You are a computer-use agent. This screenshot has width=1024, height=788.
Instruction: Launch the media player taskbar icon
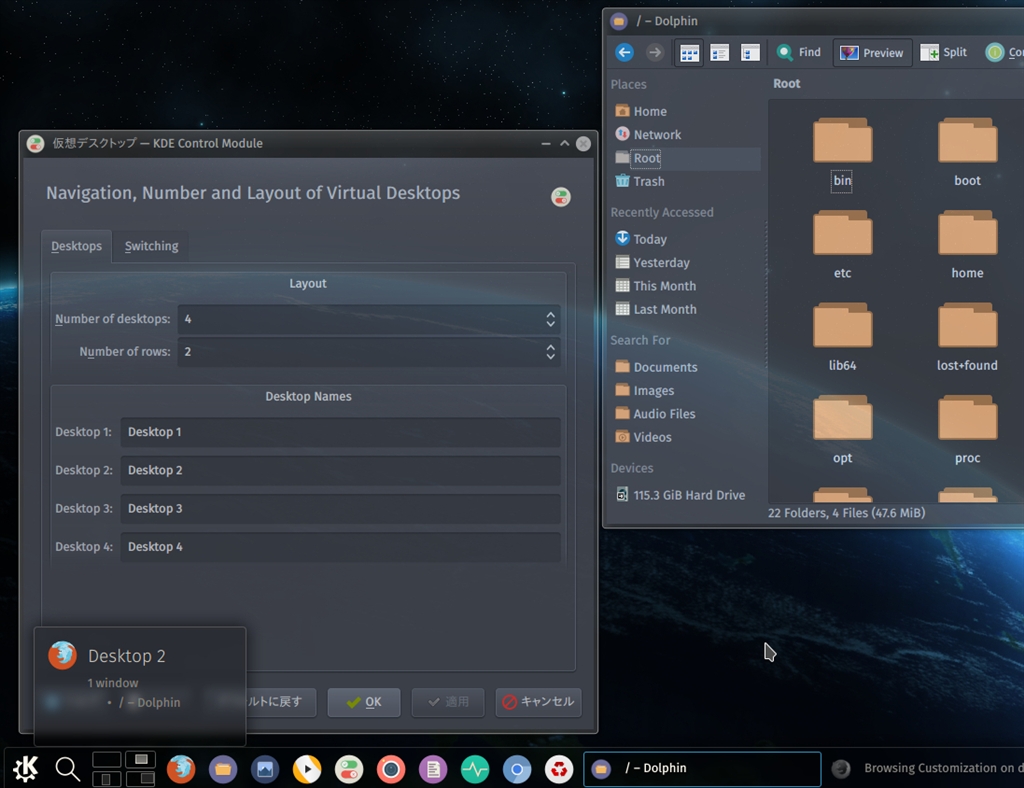pyautogui.click(x=307, y=770)
